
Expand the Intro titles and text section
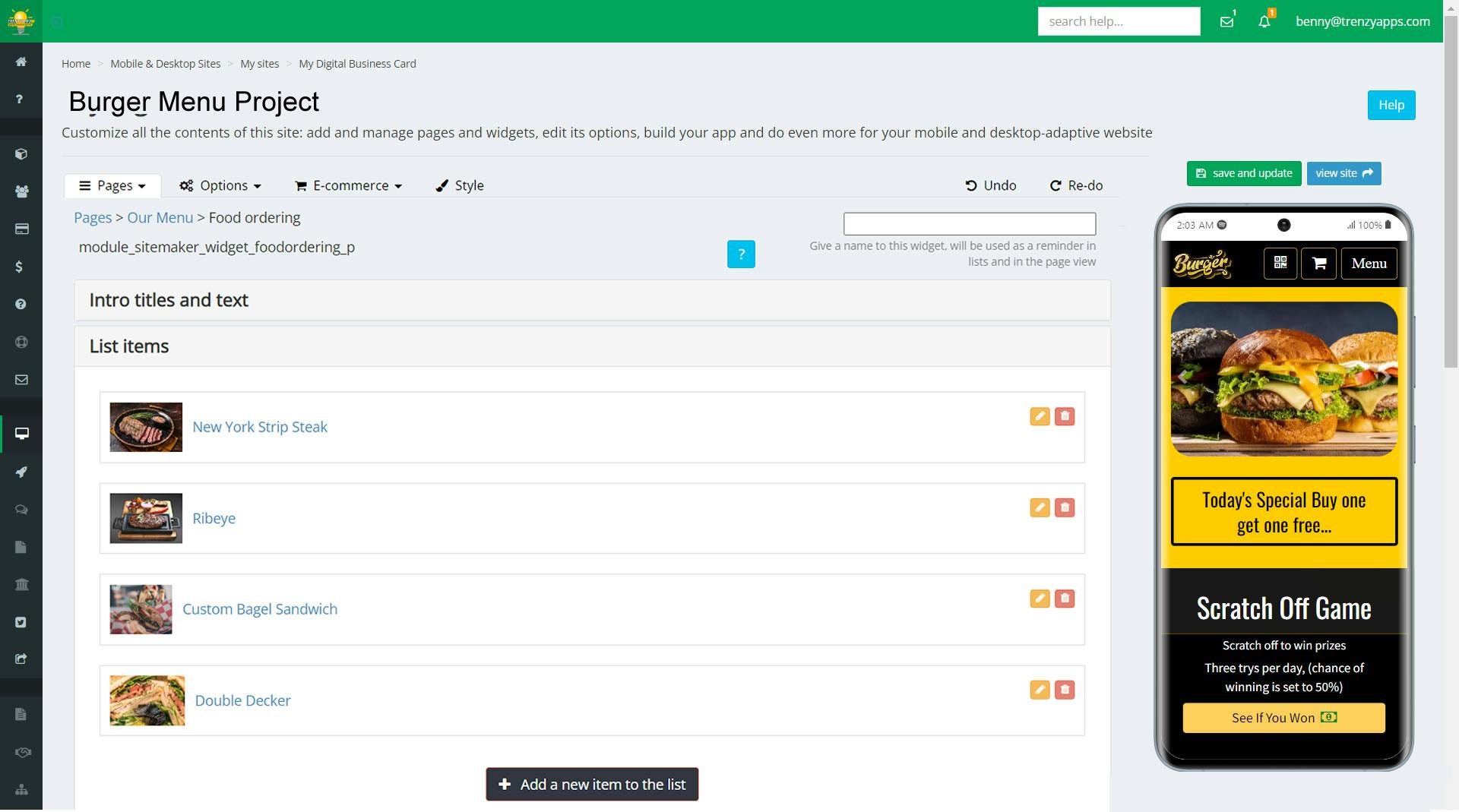[x=169, y=300]
